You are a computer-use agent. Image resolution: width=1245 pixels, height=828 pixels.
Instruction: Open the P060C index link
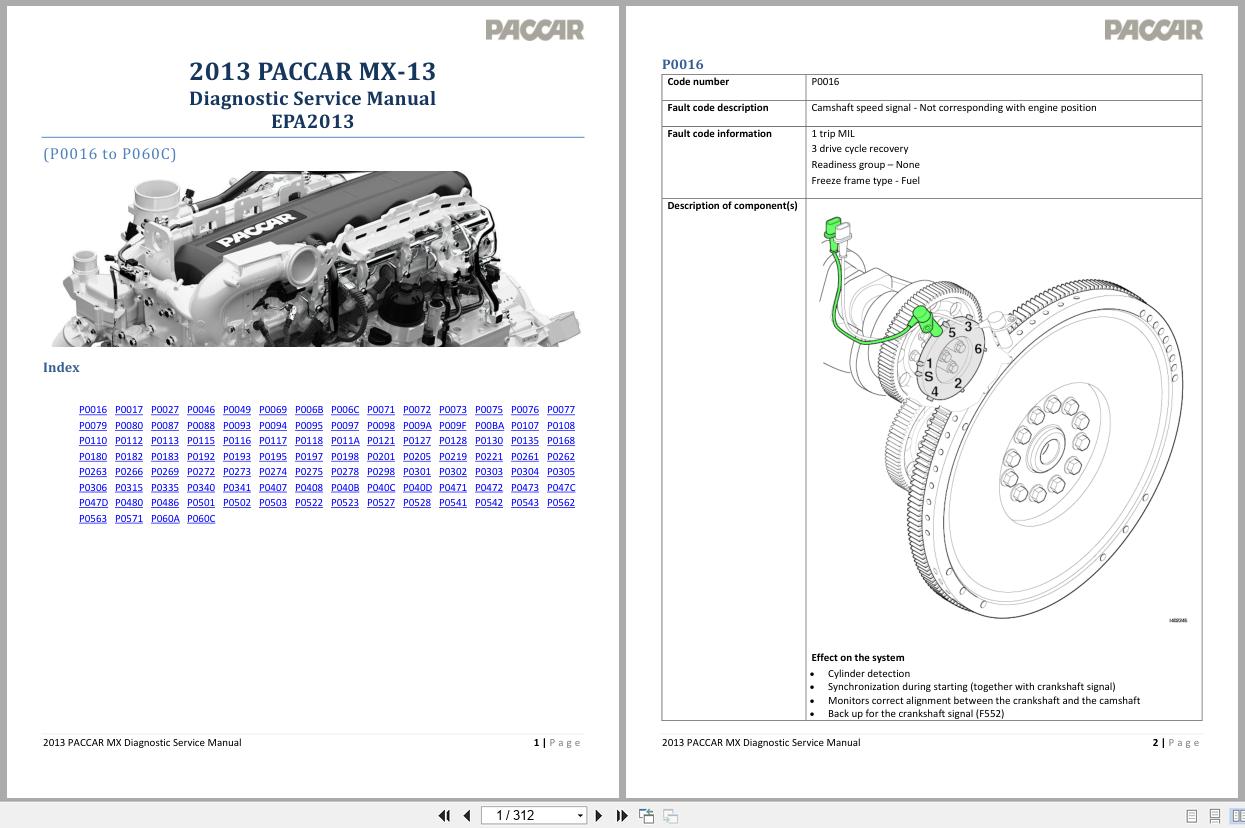[x=201, y=519]
